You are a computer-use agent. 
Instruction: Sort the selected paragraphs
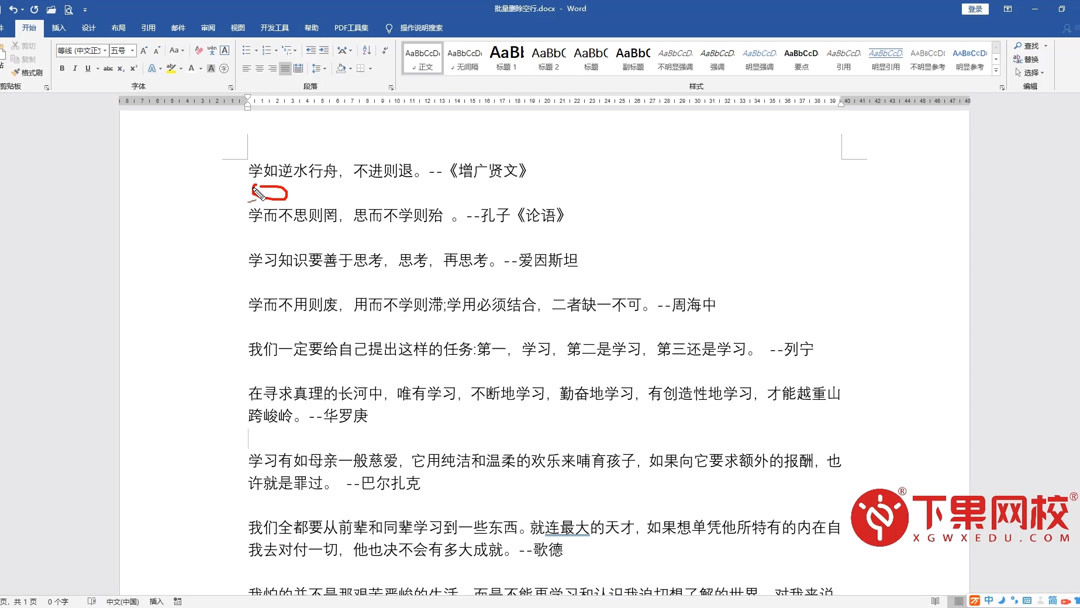pos(368,51)
